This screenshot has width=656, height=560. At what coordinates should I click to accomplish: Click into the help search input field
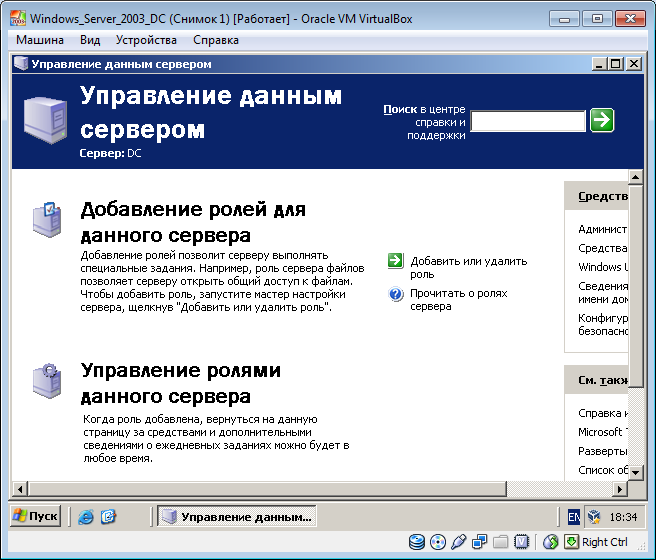tap(528, 121)
